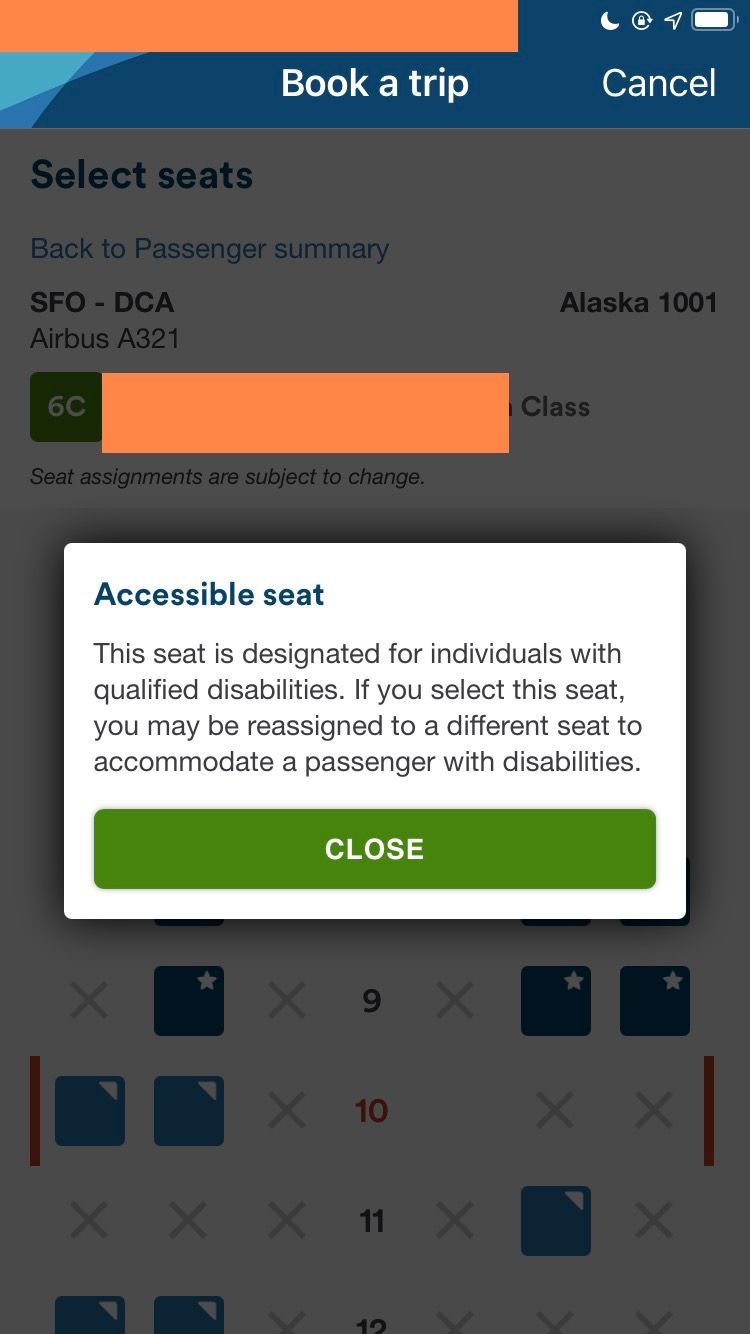Tap the 6C assigned seat badge

pyautogui.click(x=66, y=407)
